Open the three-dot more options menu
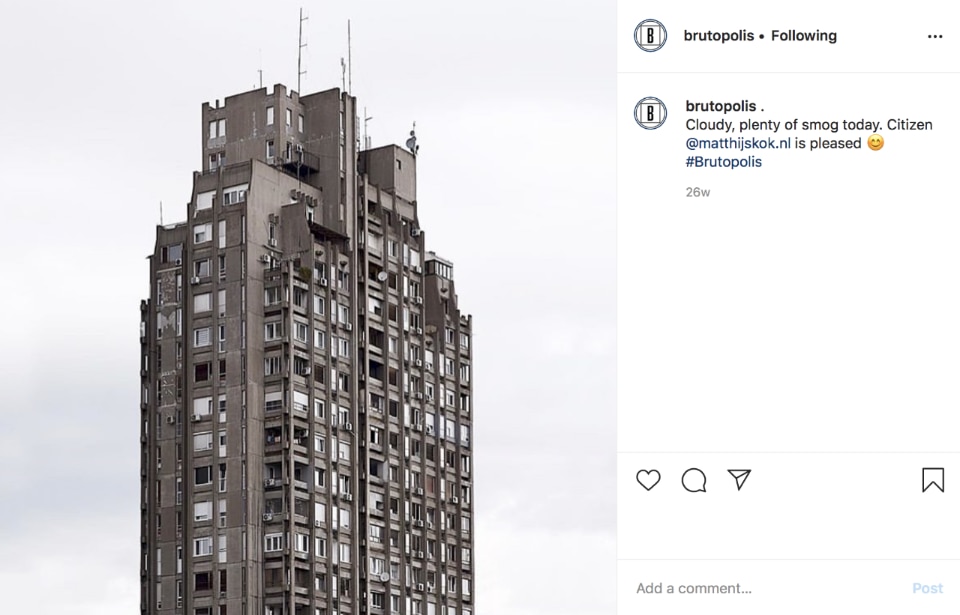The height and width of the screenshot is (615, 960). pyautogui.click(x=935, y=37)
